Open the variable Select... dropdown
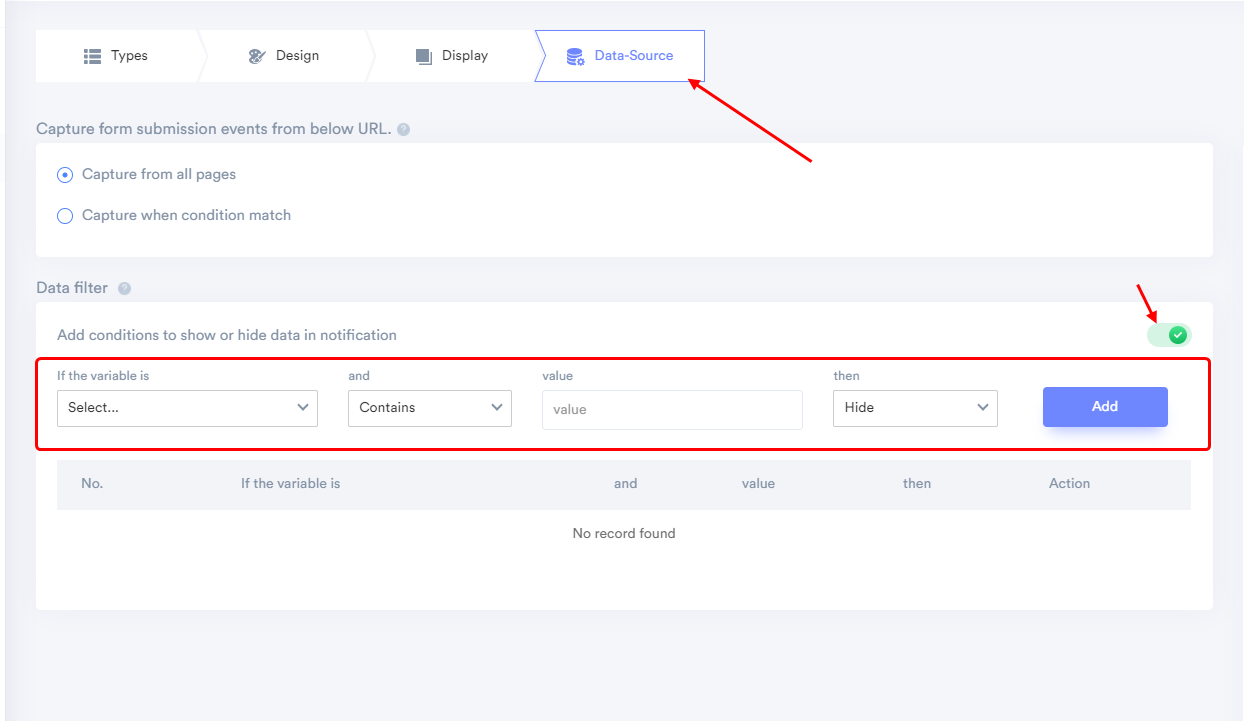This screenshot has height=721, width=1244. point(187,408)
